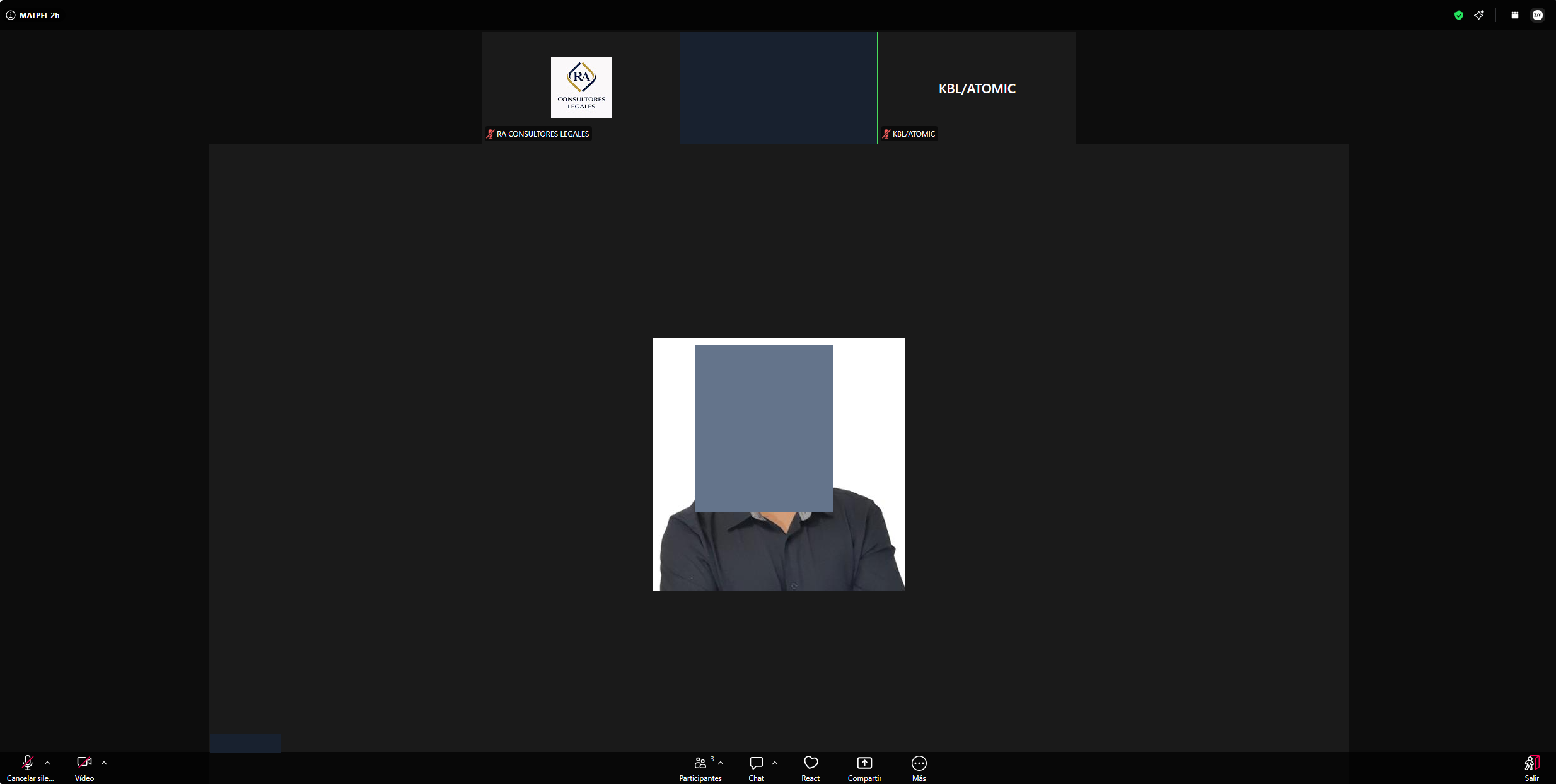Click the MATPEL 2h meeting title

(x=39, y=15)
